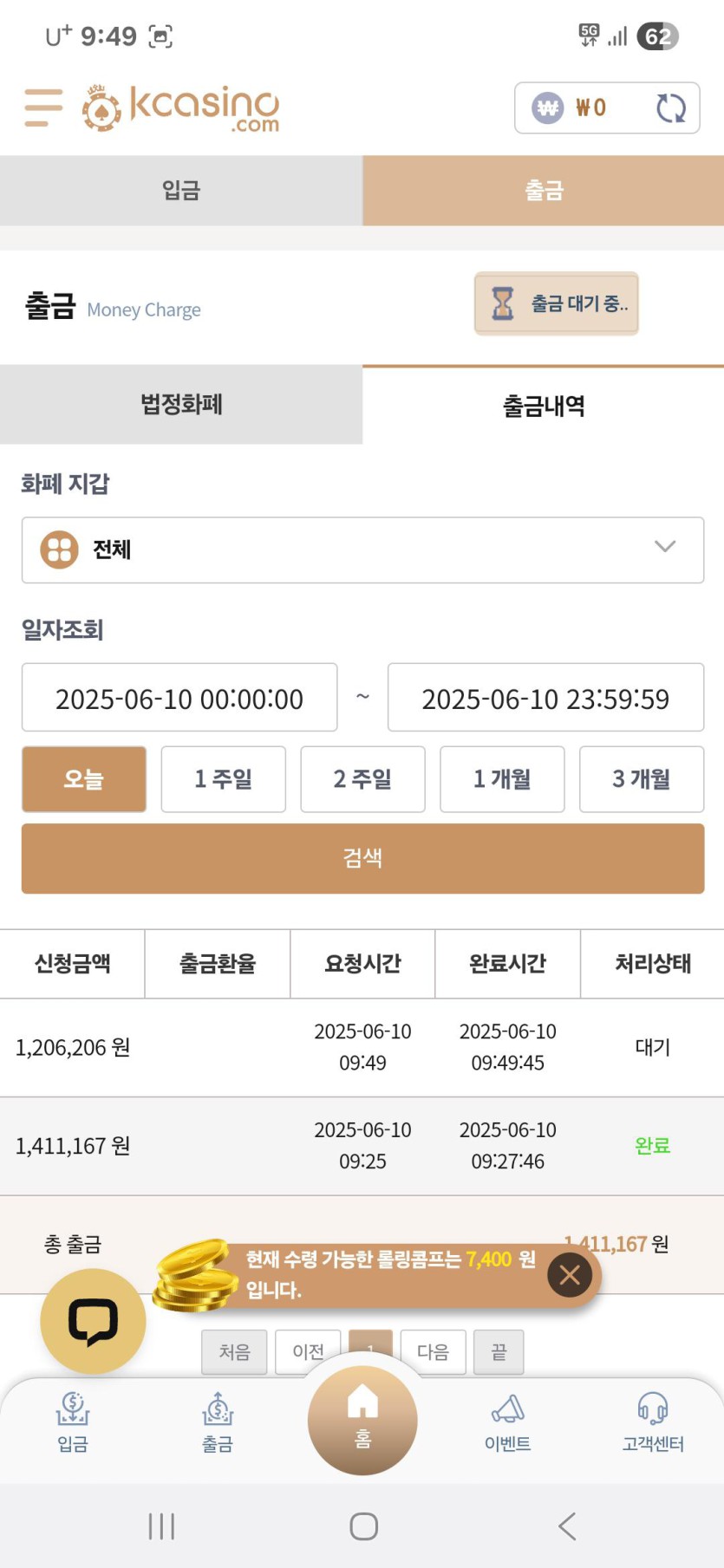Switch to the 입금 top tab
The image size is (724, 1568).
pyautogui.click(x=181, y=191)
